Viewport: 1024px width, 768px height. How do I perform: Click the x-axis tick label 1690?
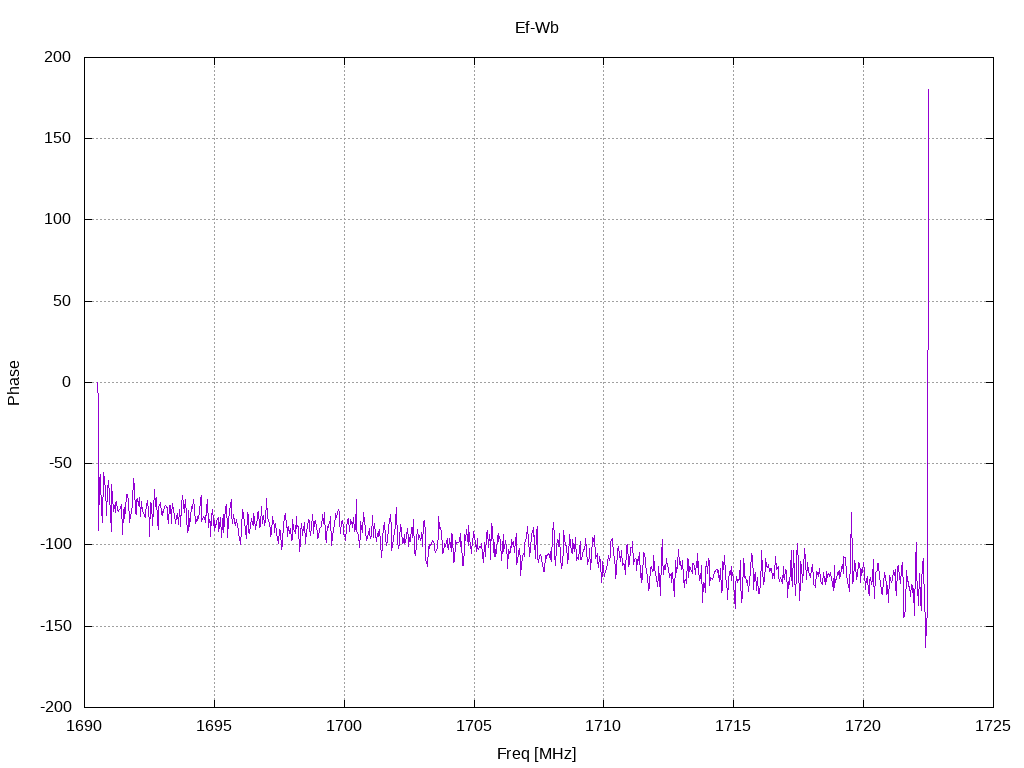pos(84,726)
